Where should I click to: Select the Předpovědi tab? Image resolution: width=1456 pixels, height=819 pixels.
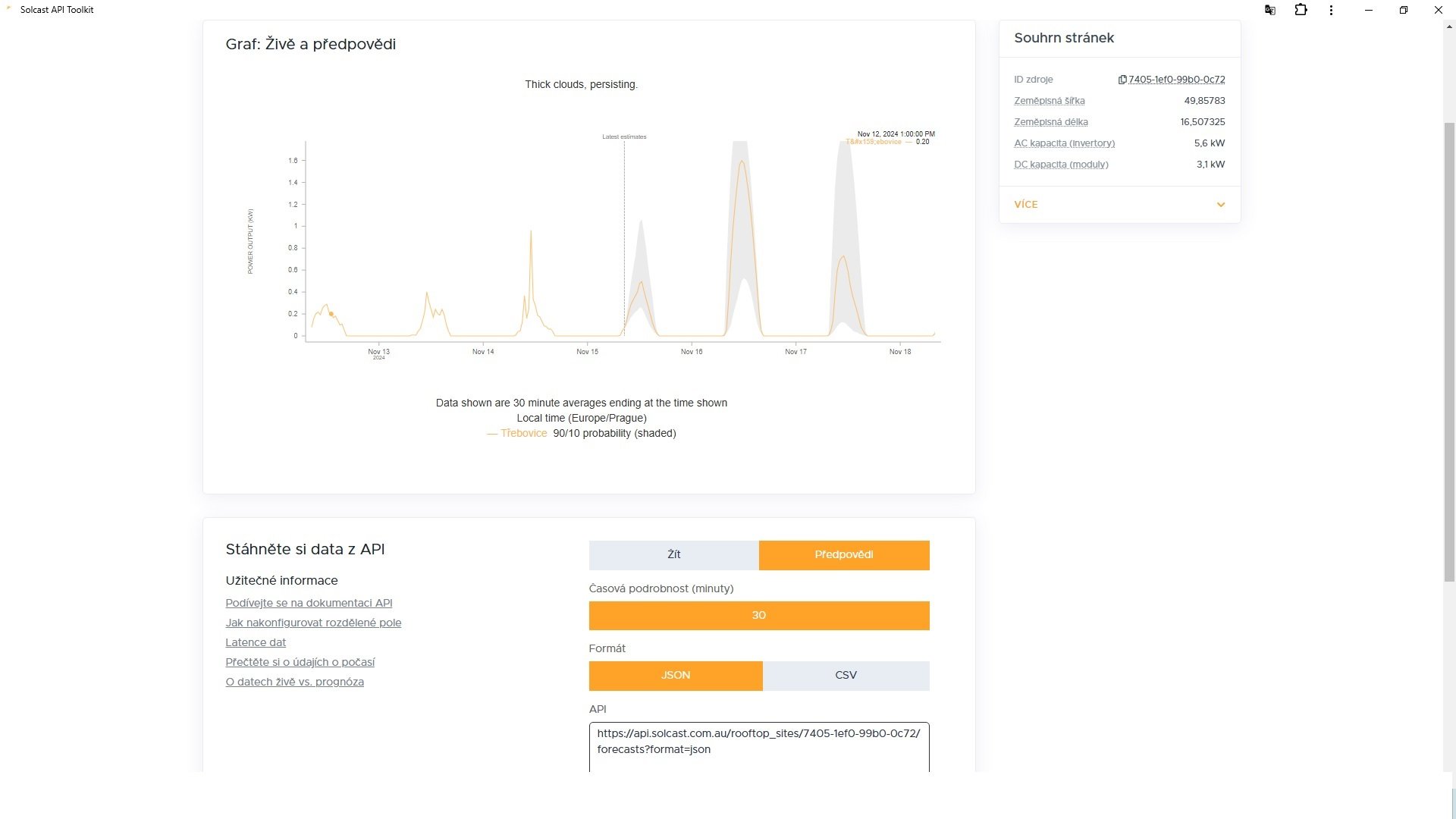pos(843,554)
